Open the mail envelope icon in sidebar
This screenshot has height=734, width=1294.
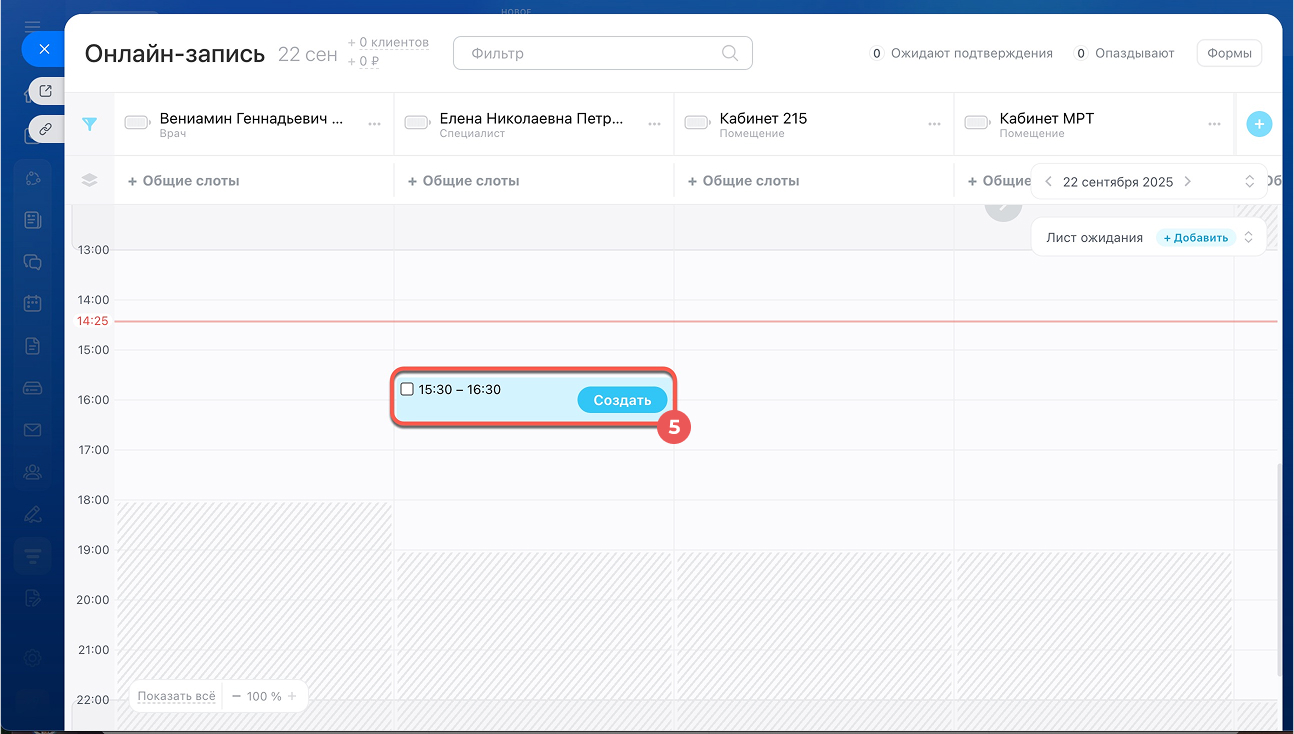tap(33, 430)
